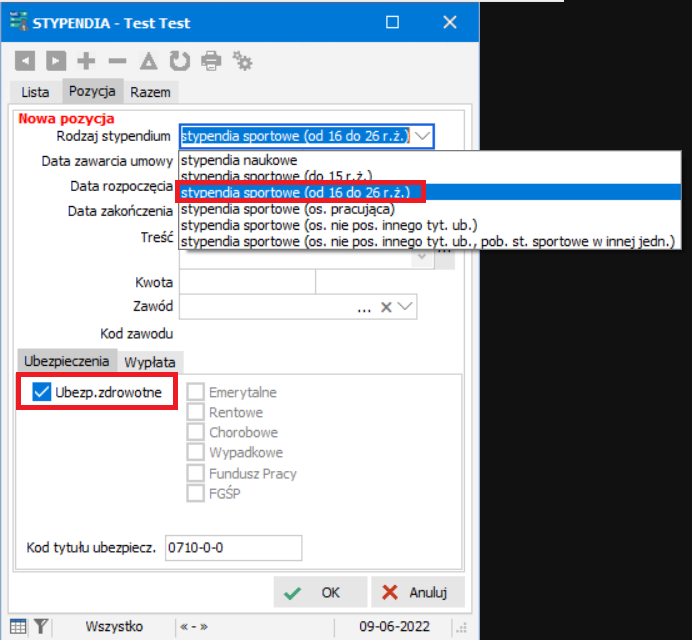
Task: Click the table grid icon in status bar
Action: pyautogui.click(x=18, y=626)
